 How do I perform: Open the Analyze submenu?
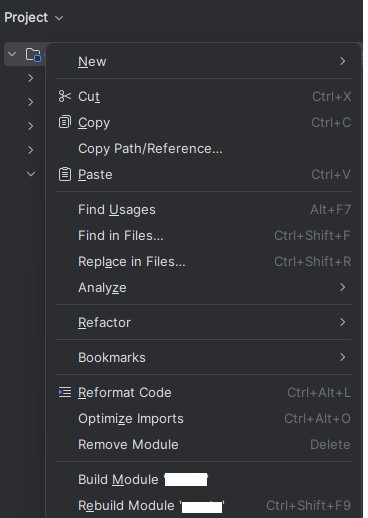click(203, 288)
